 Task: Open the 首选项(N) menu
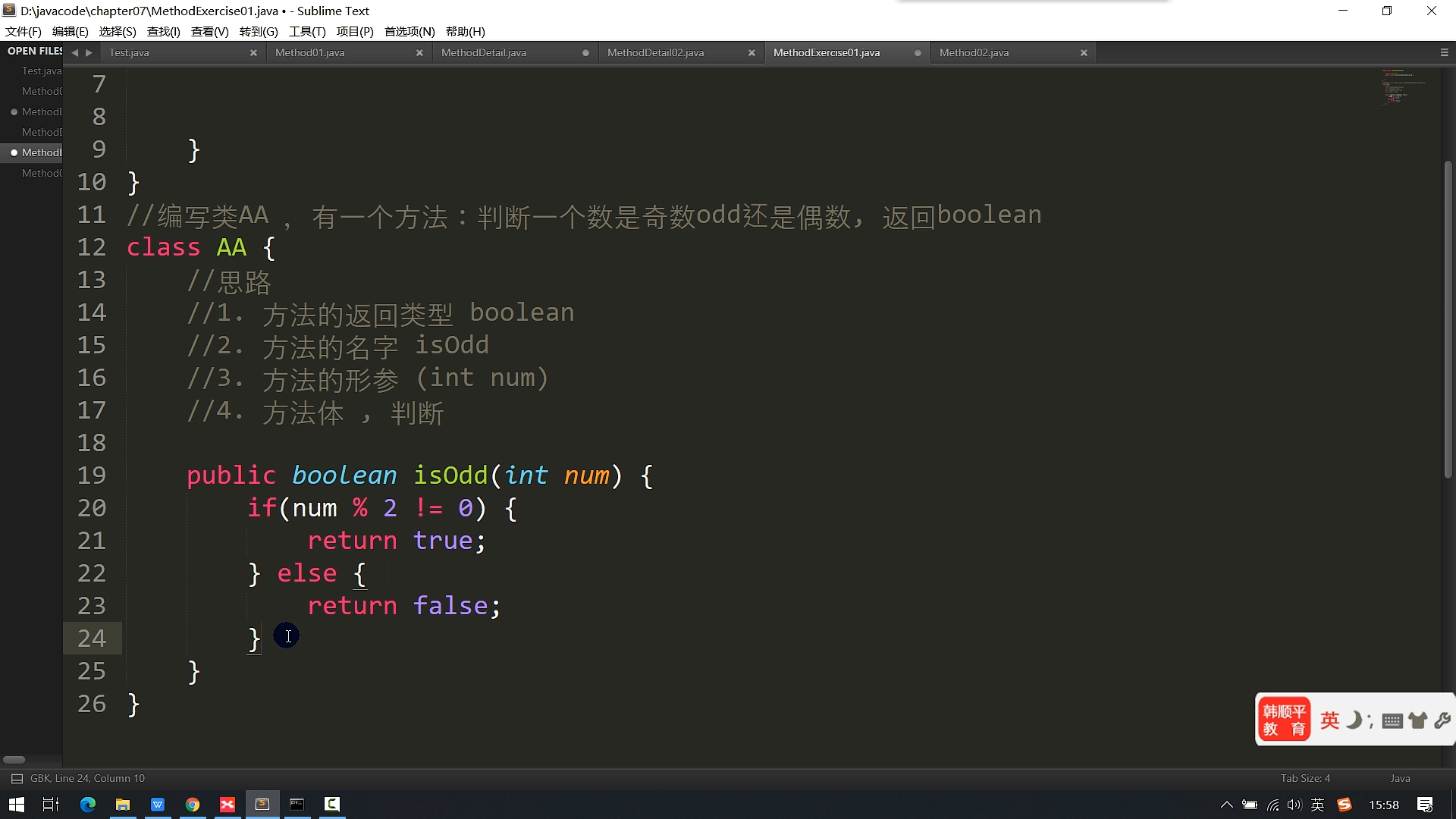pos(409,32)
